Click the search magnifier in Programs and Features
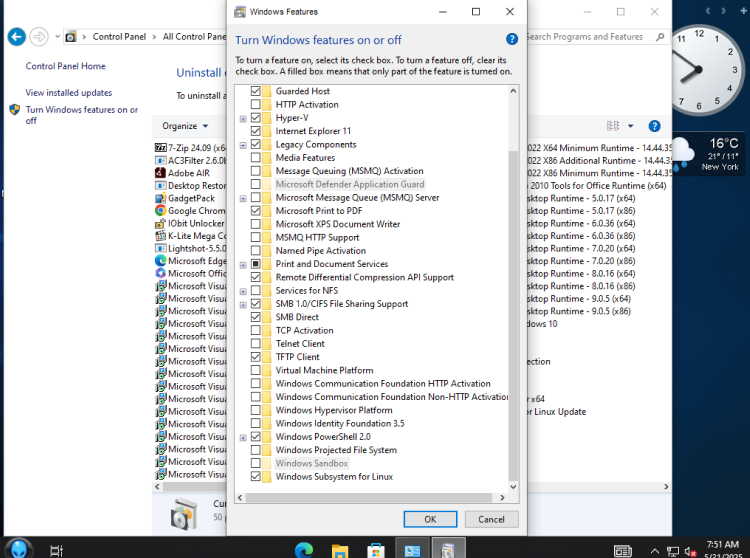The image size is (750, 558). [660, 37]
